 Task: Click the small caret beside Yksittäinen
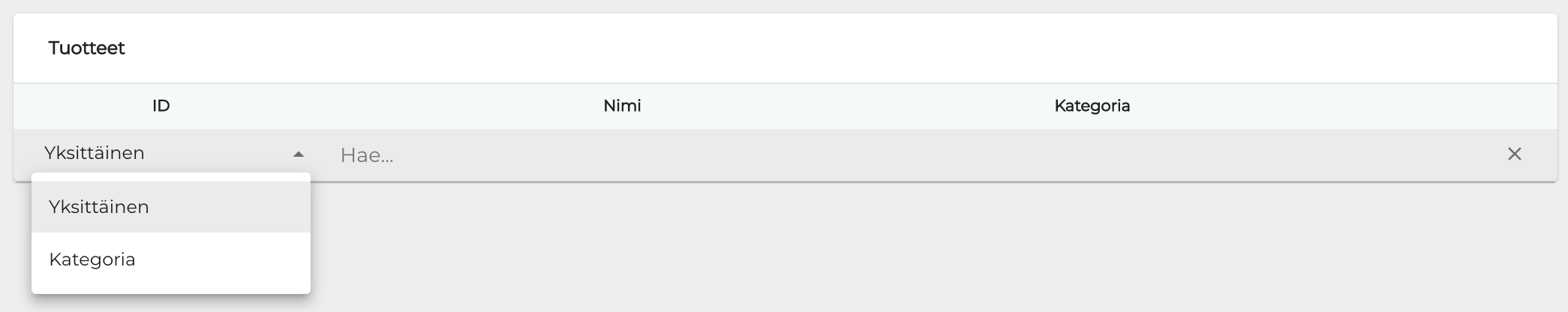299,154
